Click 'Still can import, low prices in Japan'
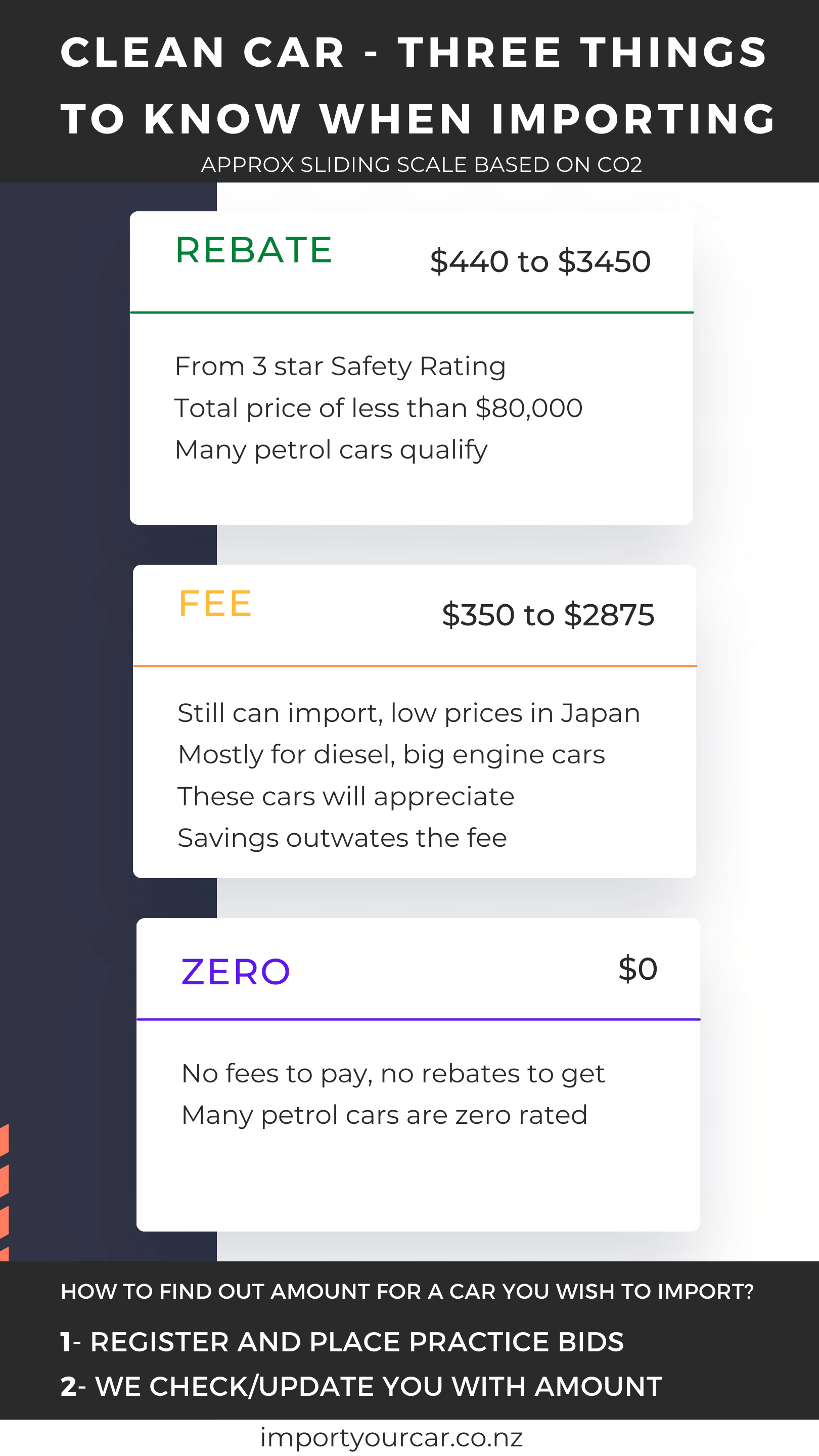Image resolution: width=819 pixels, height=1456 pixels. (x=408, y=713)
